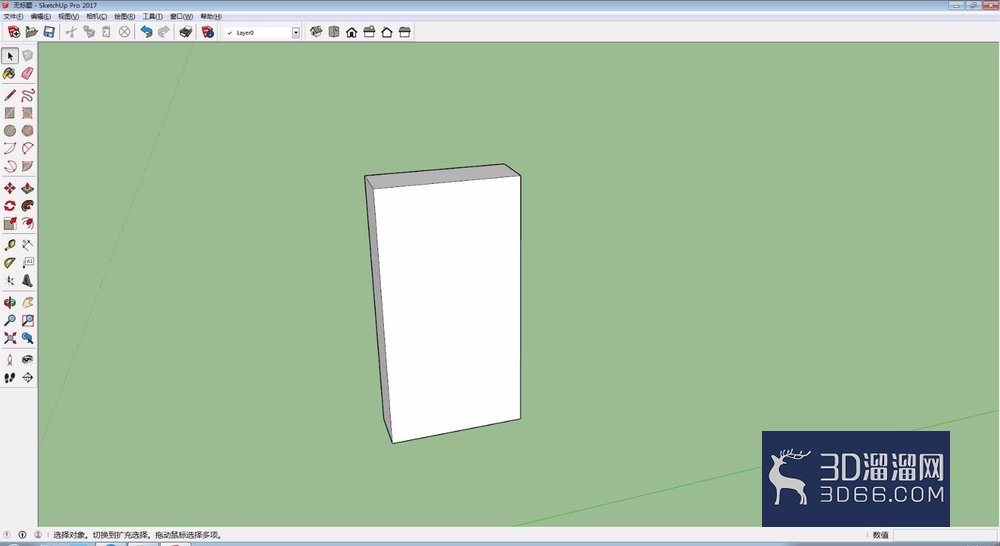Open the 窗口(W) menu
Screen dimensions: 1000x546
point(181,17)
